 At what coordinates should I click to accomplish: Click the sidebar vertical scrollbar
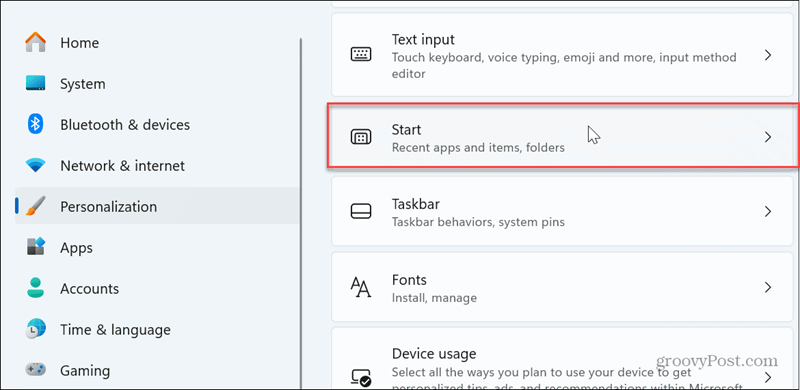click(x=300, y=213)
